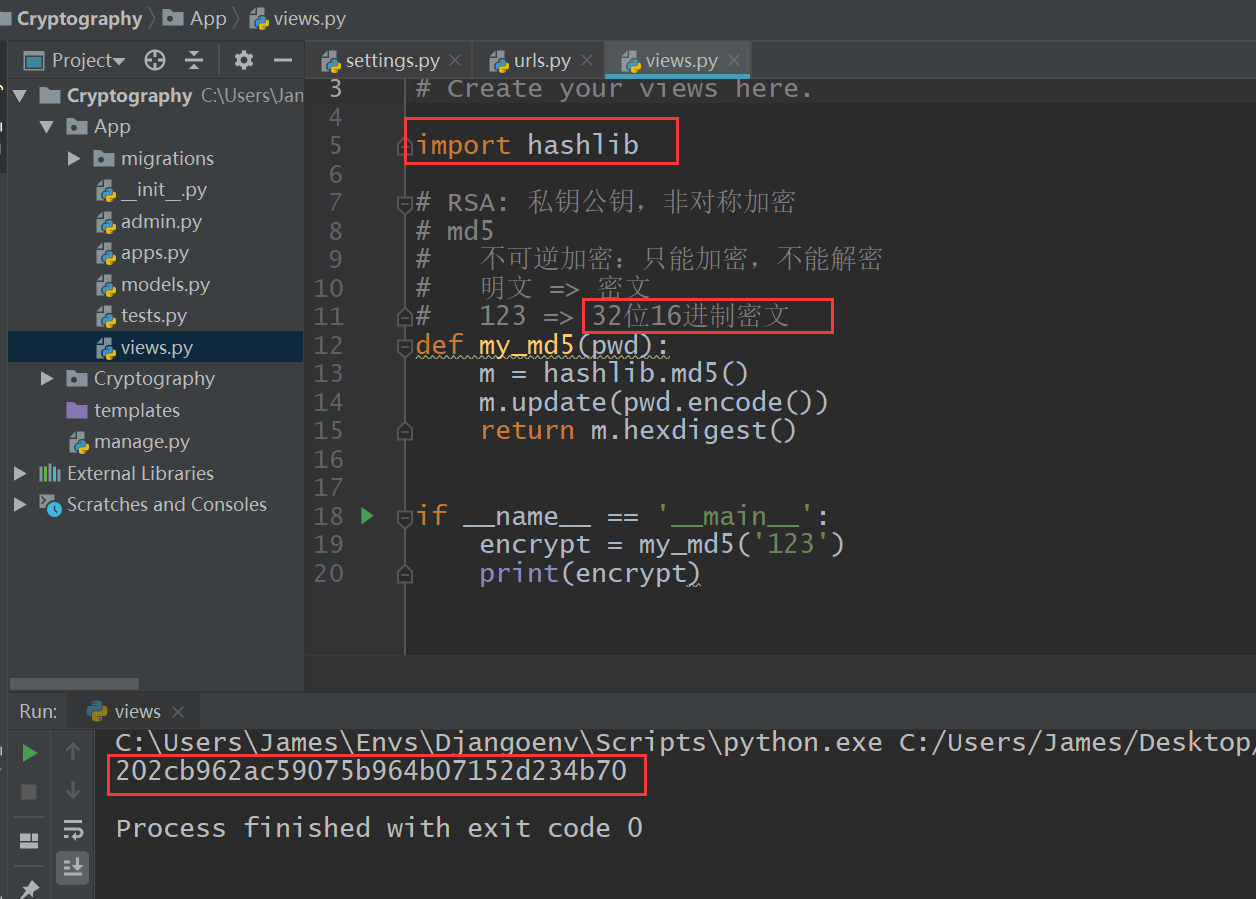Expand the migrations folder
Viewport: 1256px width, 899px height.
point(74,158)
